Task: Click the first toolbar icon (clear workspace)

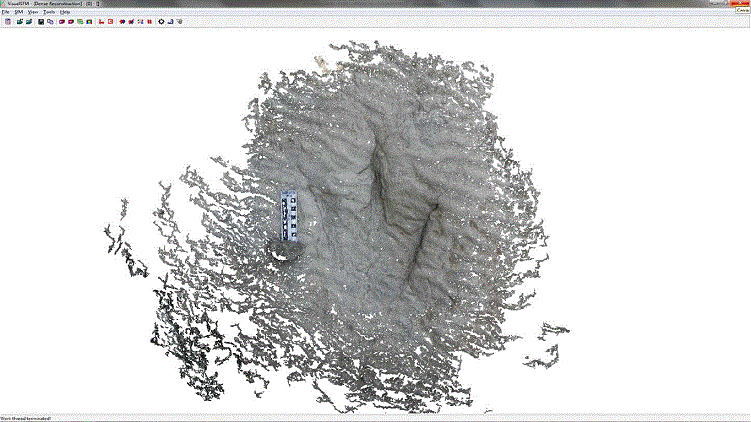Action: (x=8, y=21)
